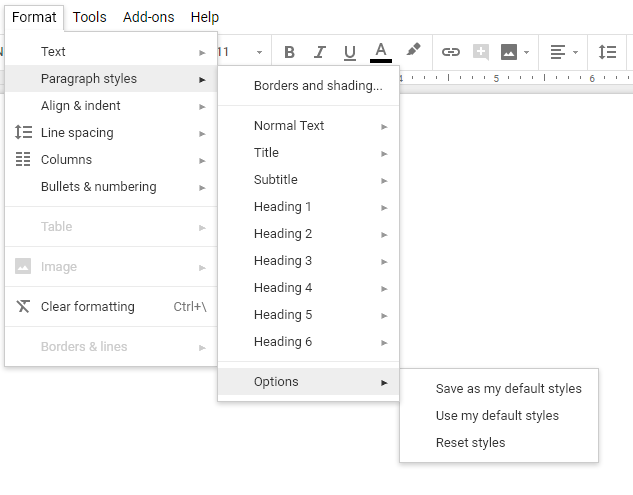Toggle bold formatting in the toolbar

tap(290, 52)
